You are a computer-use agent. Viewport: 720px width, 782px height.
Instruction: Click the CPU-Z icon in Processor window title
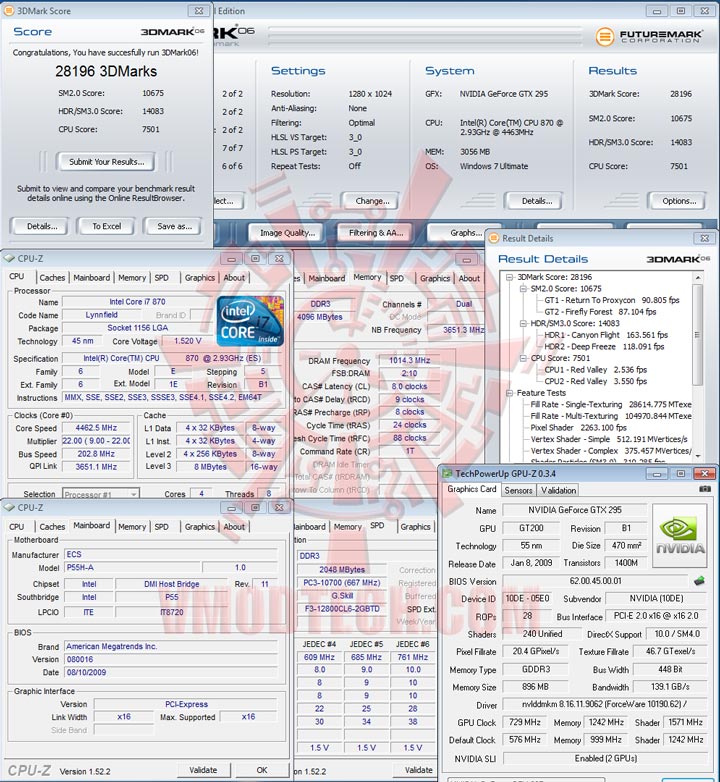click(x=9, y=258)
